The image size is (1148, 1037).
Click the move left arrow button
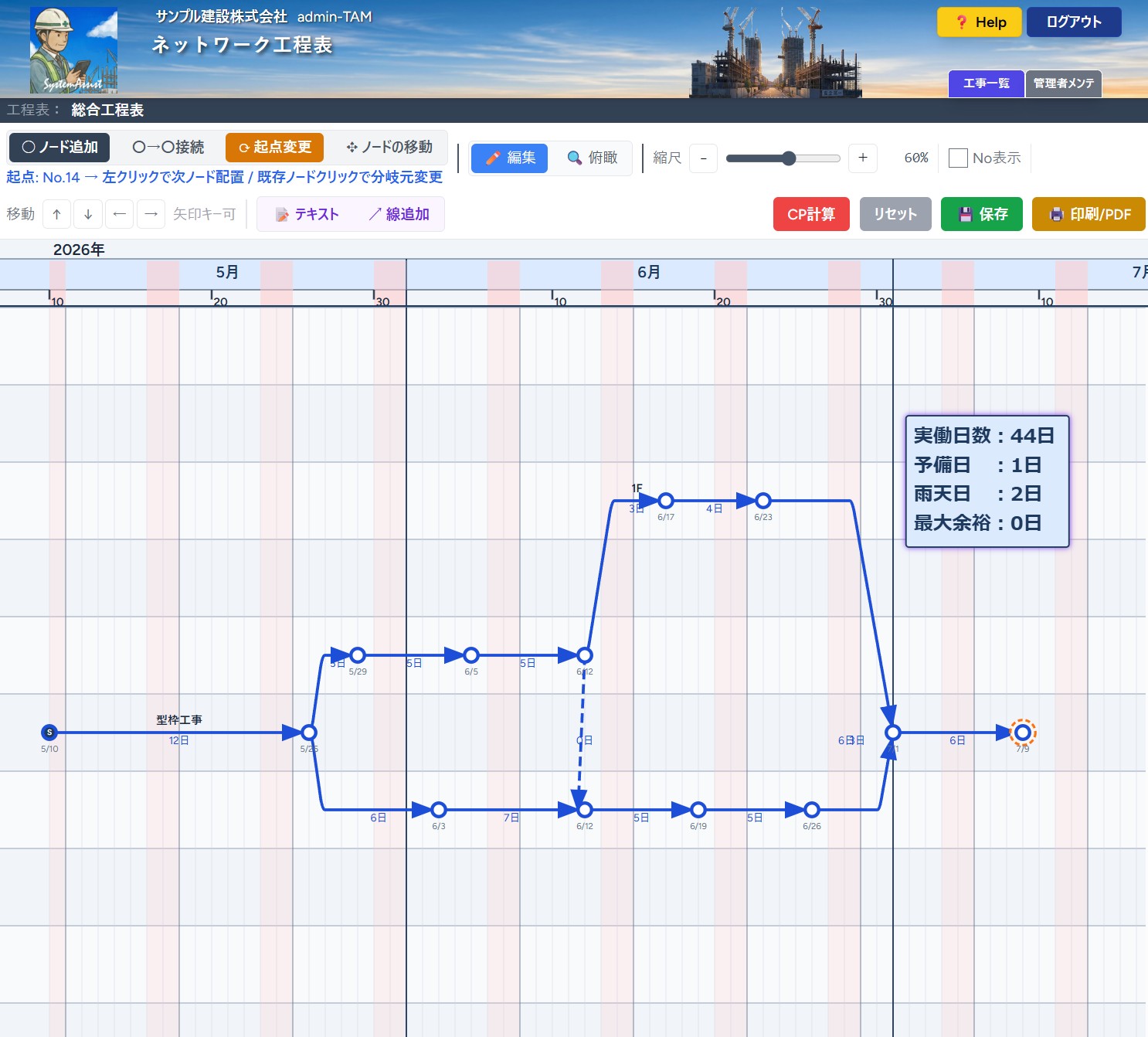[x=119, y=214]
